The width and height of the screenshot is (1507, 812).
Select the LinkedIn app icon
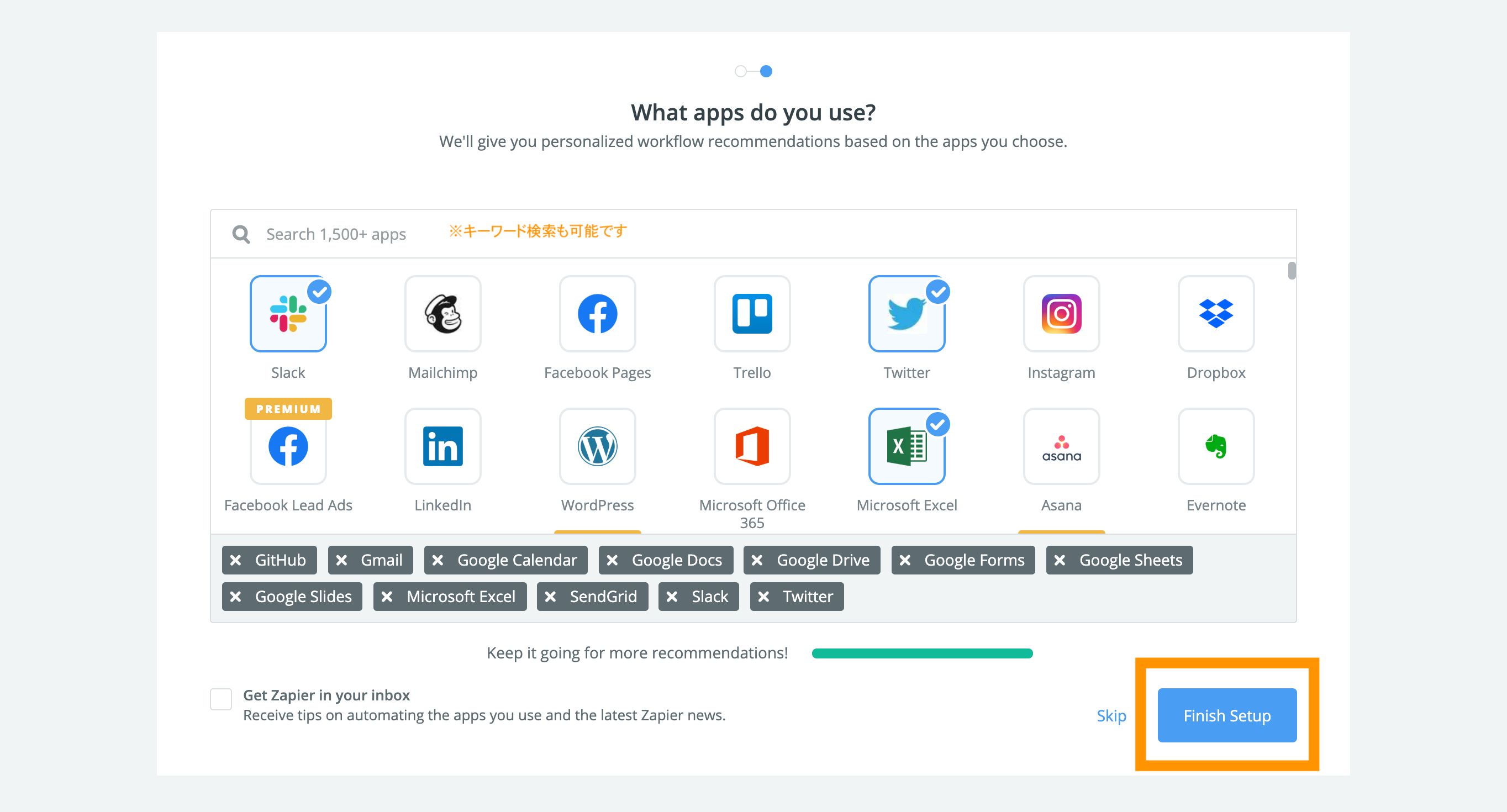click(x=442, y=446)
